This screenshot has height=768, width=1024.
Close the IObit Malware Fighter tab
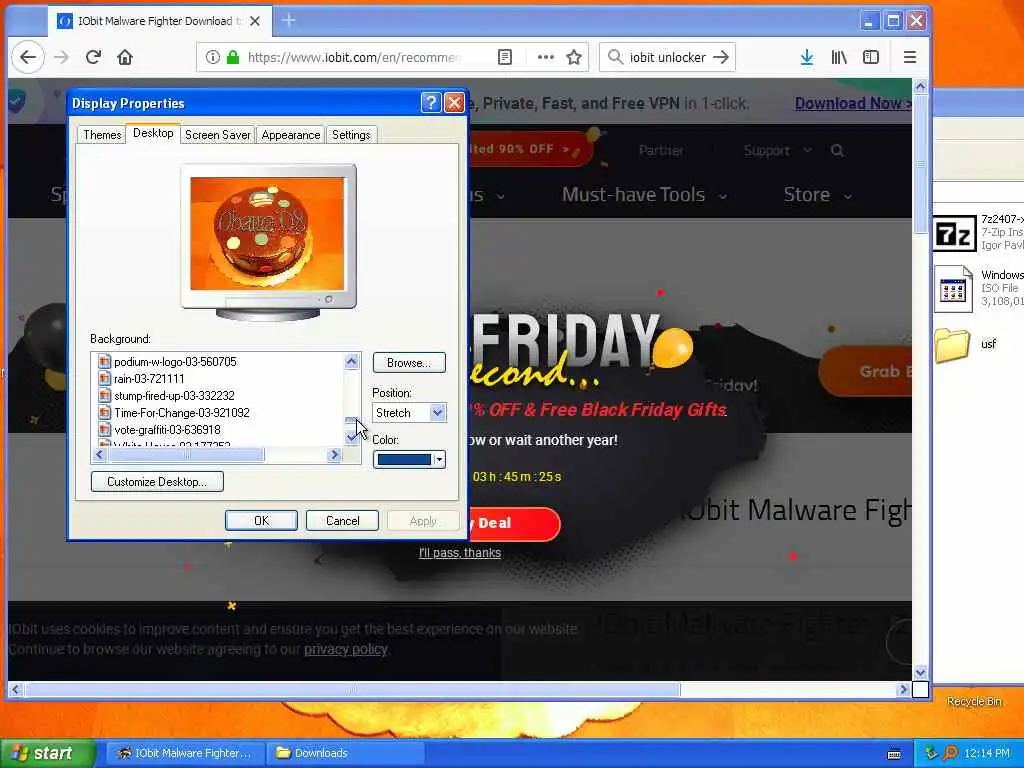(255, 21)
